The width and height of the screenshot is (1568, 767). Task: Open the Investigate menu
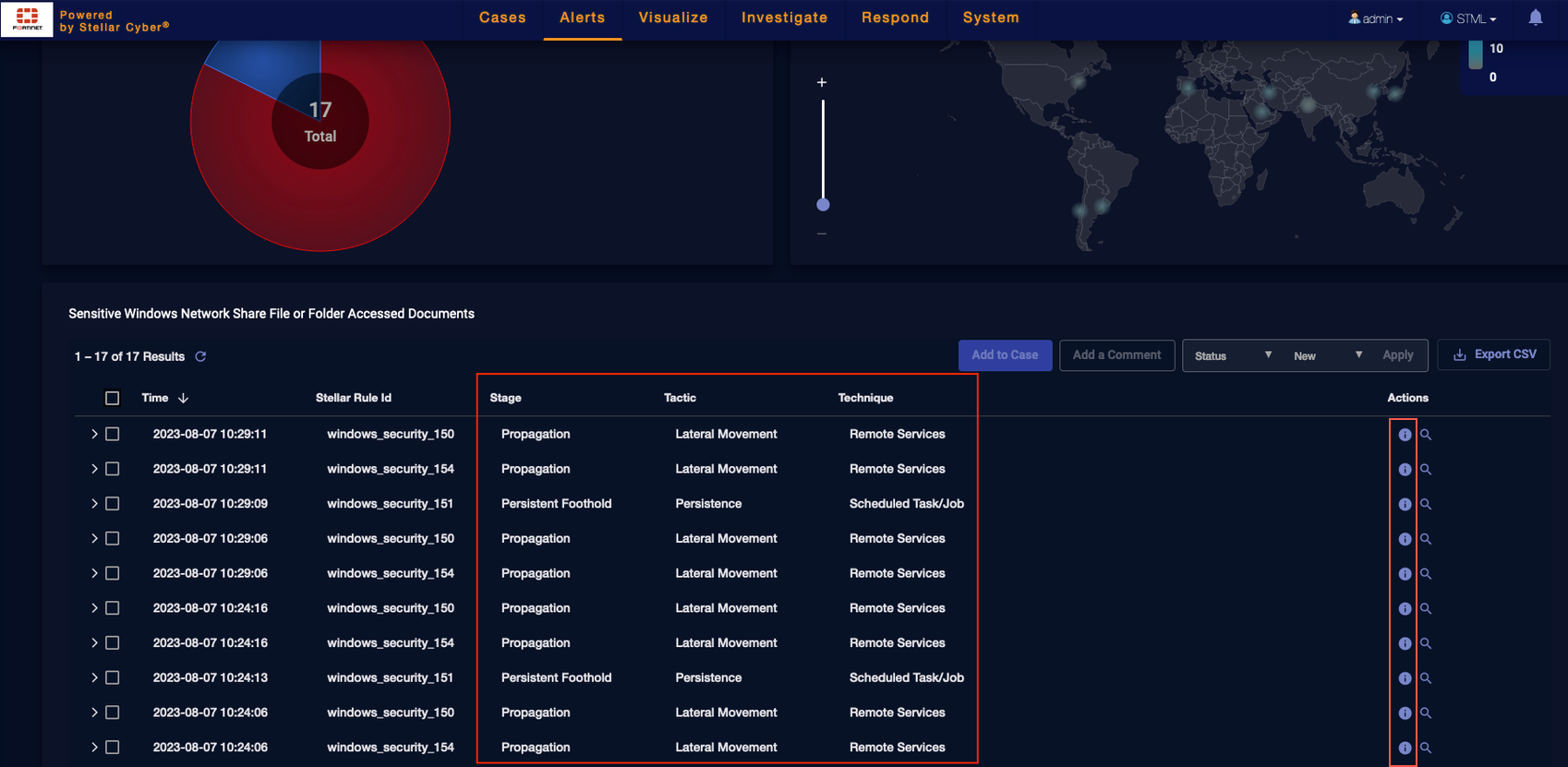click(784, 18)
